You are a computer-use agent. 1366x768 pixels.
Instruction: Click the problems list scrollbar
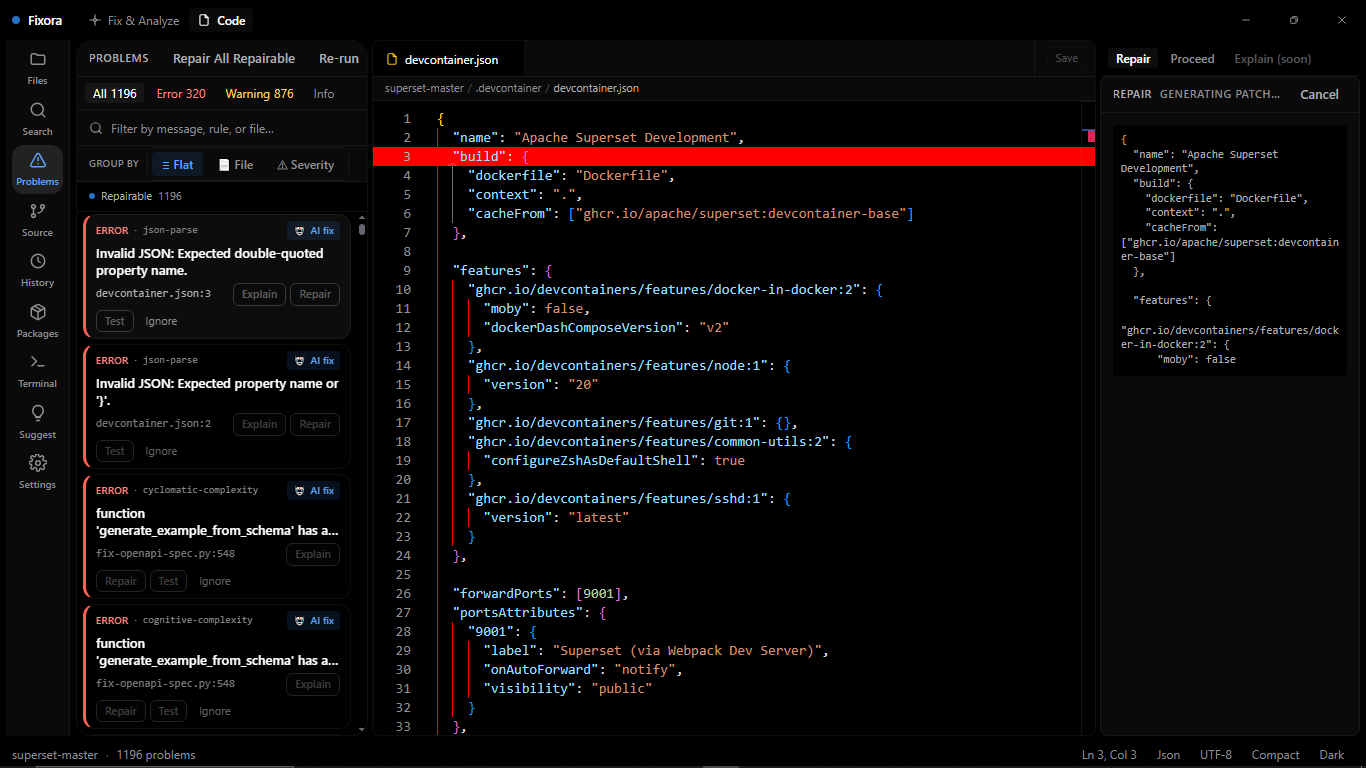pyautogui.click(x=361, y=229)
